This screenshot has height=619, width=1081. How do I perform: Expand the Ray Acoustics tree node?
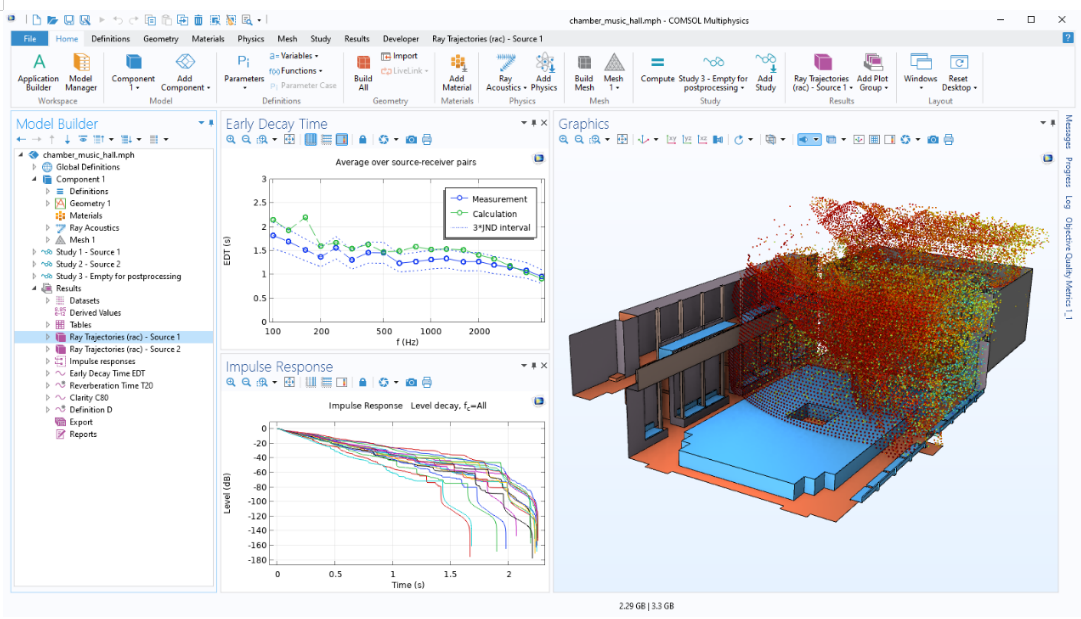pos(48,228)
